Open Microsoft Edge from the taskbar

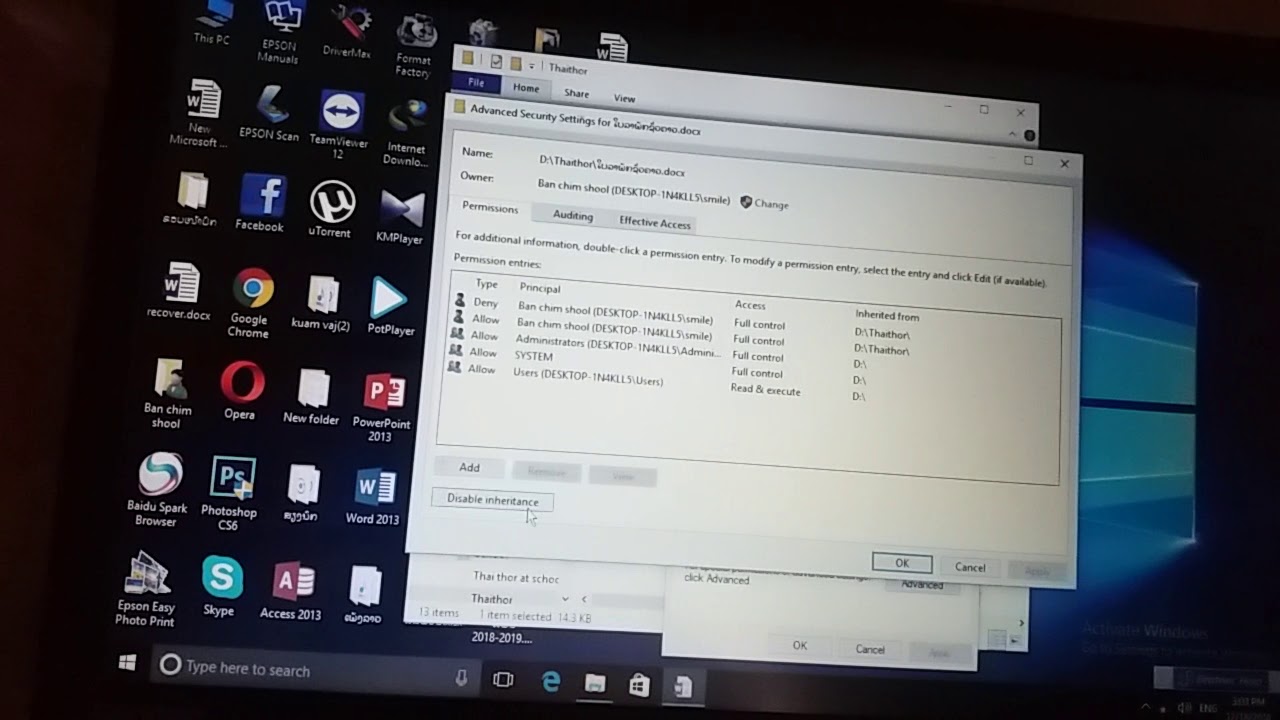[x=550, y=682]
